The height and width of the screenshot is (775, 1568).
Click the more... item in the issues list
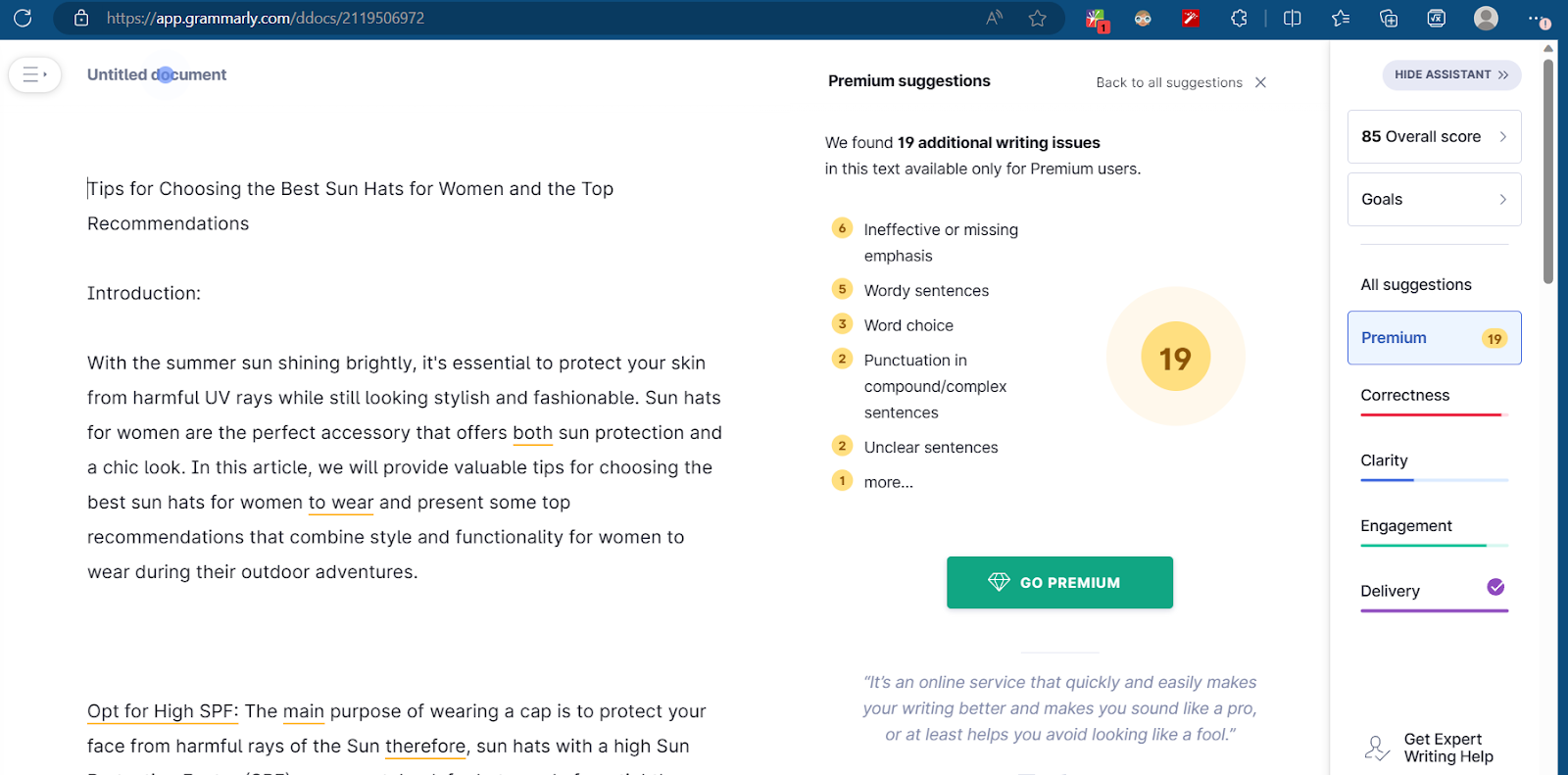coord(888,482)
